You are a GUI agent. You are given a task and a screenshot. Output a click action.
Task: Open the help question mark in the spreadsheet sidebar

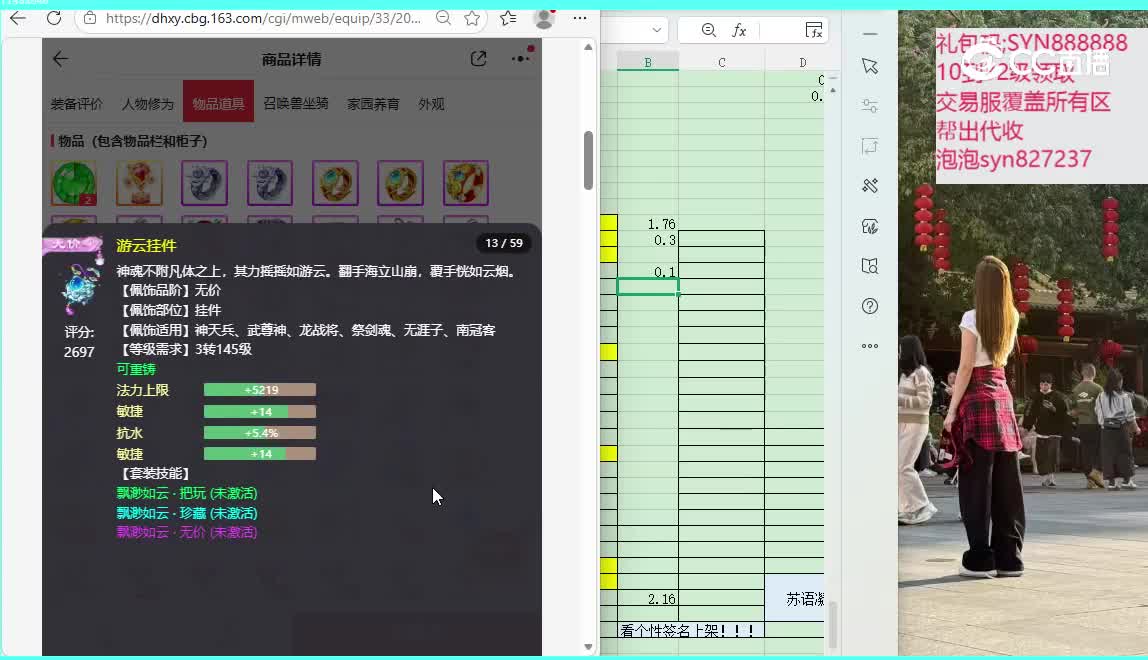pyautogui.click(x=870, y=306)
